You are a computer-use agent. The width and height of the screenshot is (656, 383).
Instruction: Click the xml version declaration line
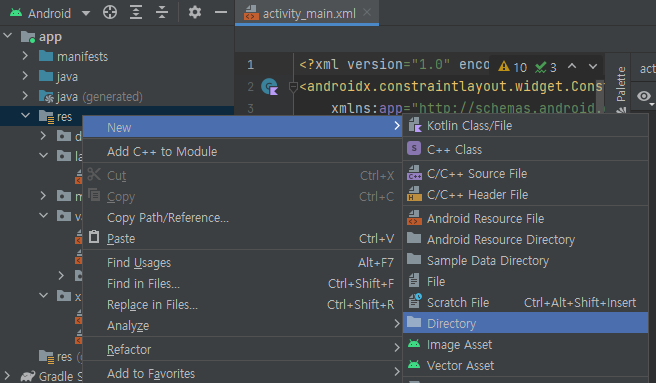394,64
